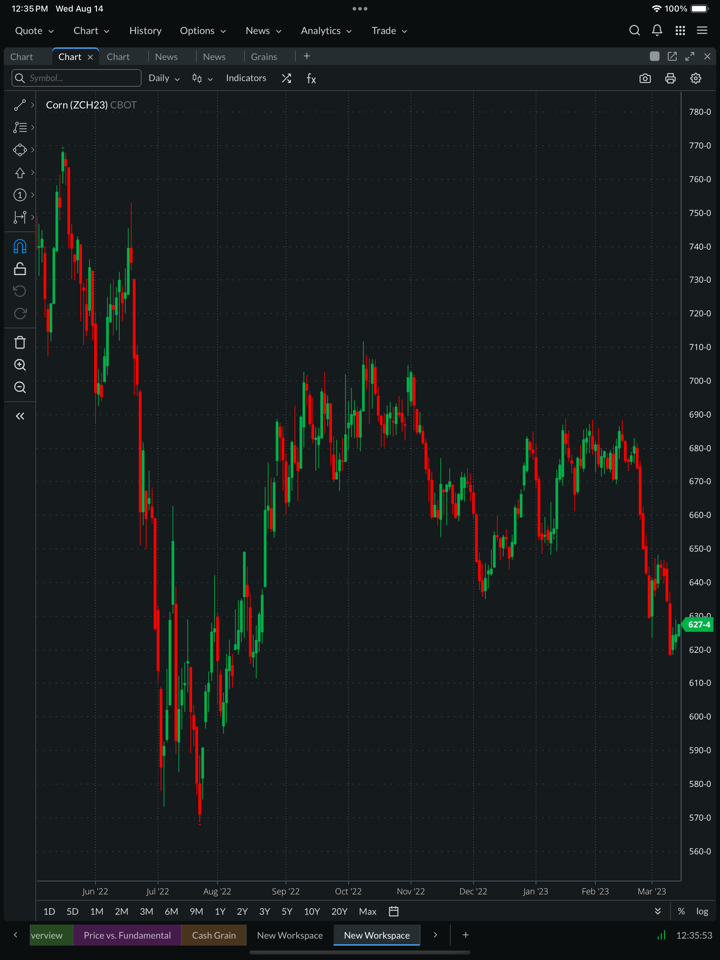Open the fx formula tool
The height and width of the screenshot is (960, 720).
point(311,78)
